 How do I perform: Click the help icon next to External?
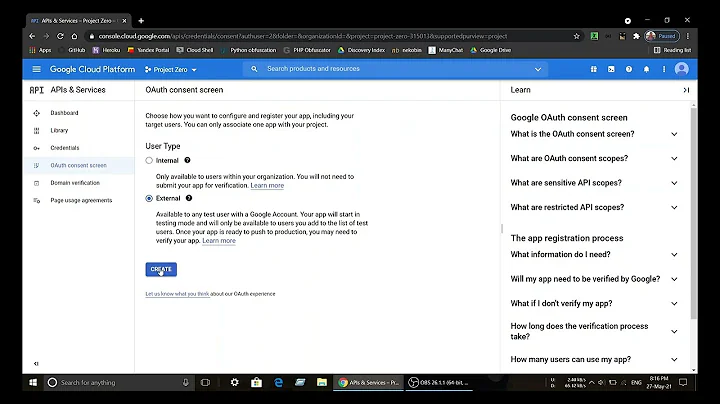[x=189, y=198]
